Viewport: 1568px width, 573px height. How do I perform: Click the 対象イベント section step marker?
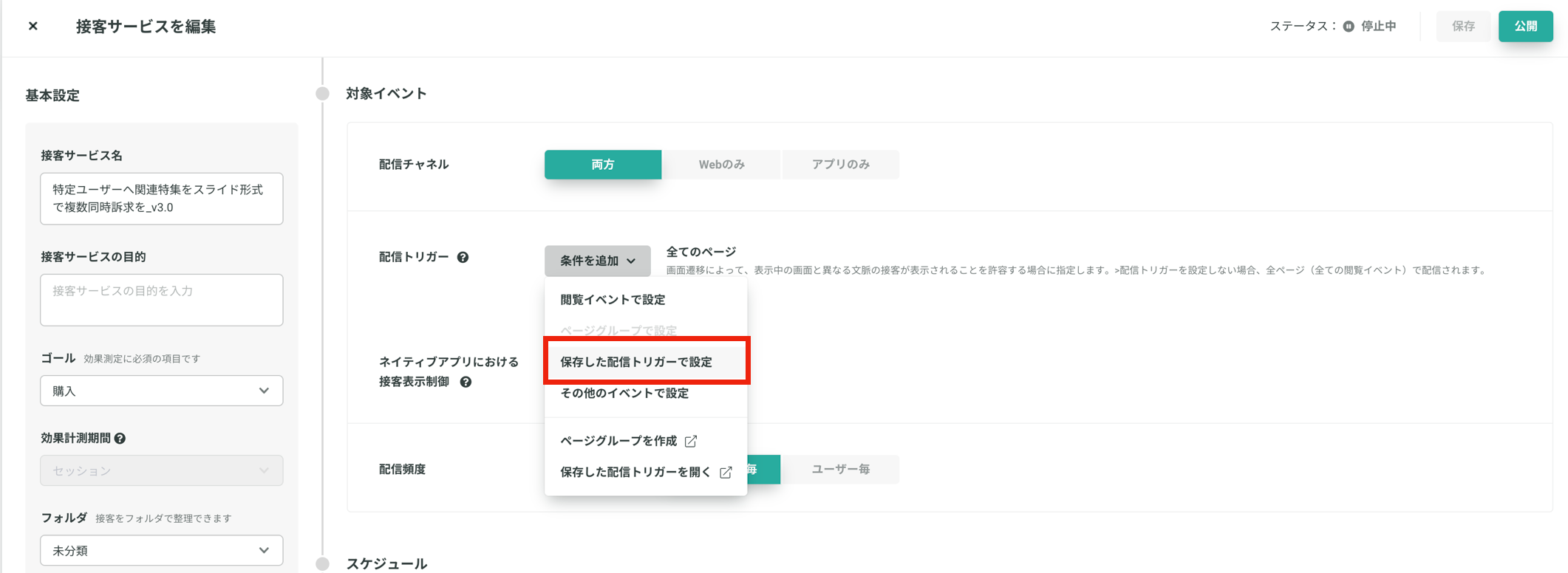tap(322, 94)
